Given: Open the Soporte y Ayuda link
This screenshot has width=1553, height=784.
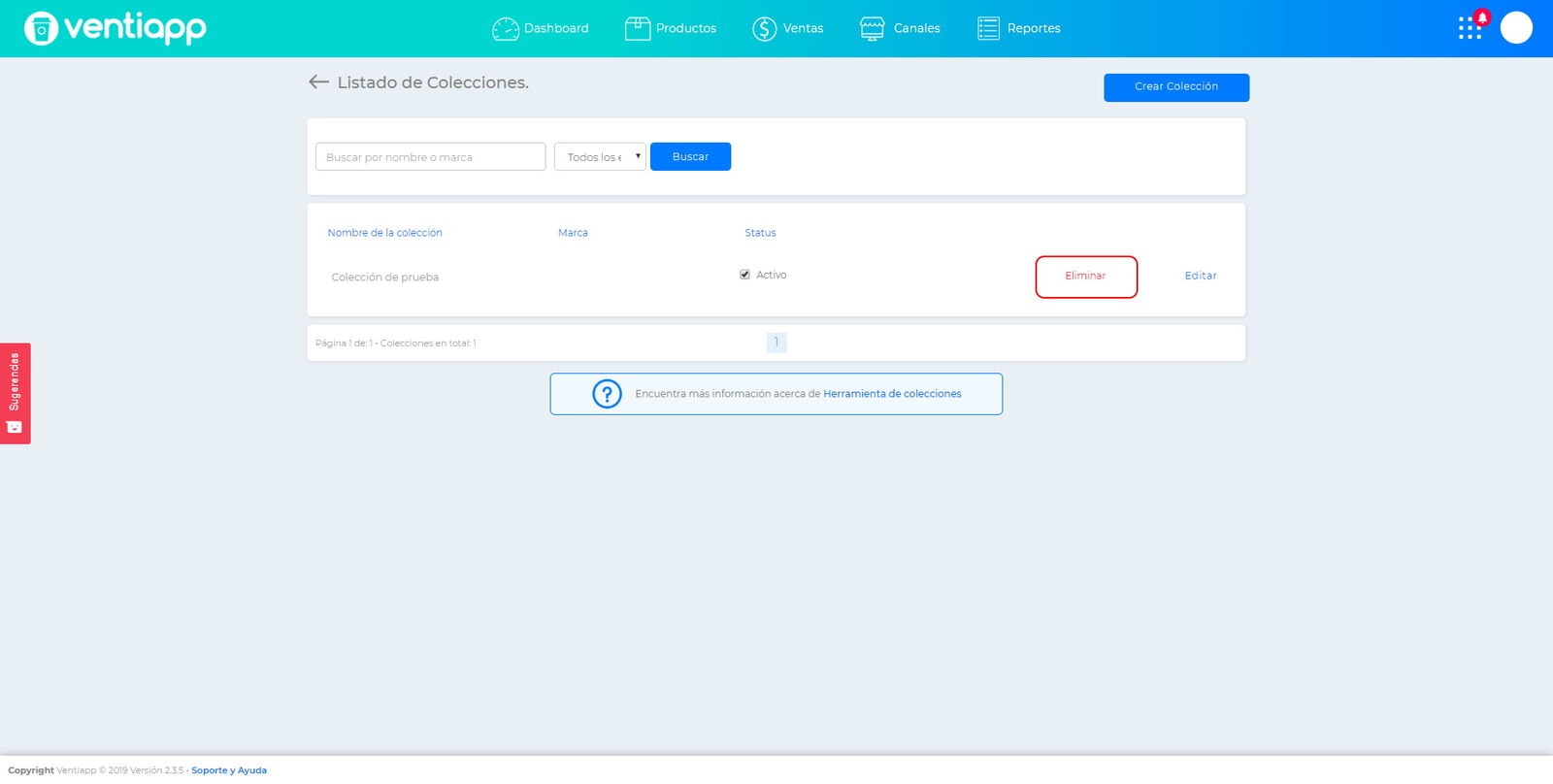Looking at the screenshot, I should pos(229,770).
